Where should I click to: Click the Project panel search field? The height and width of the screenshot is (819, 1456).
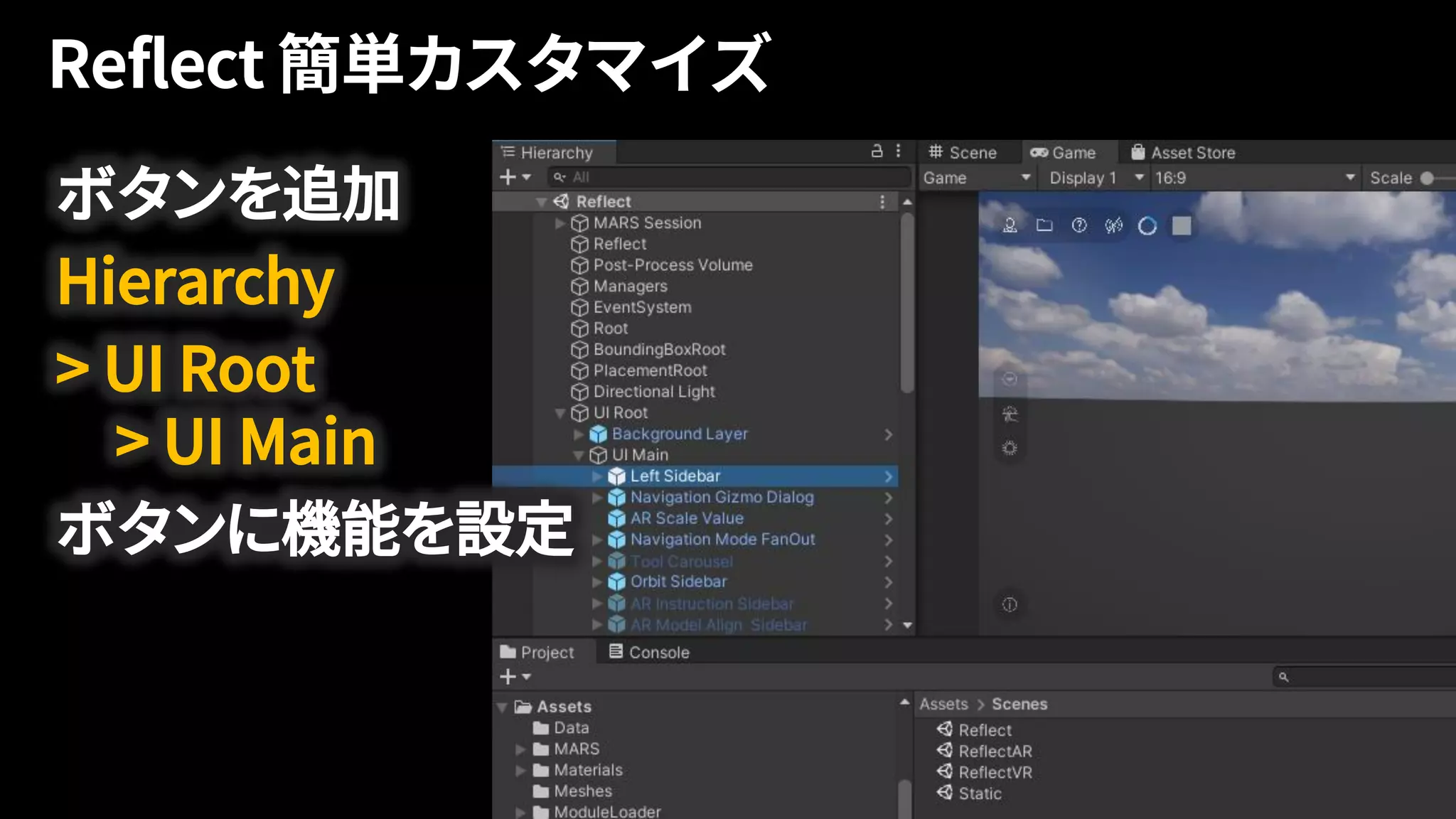coord(1364,676)
